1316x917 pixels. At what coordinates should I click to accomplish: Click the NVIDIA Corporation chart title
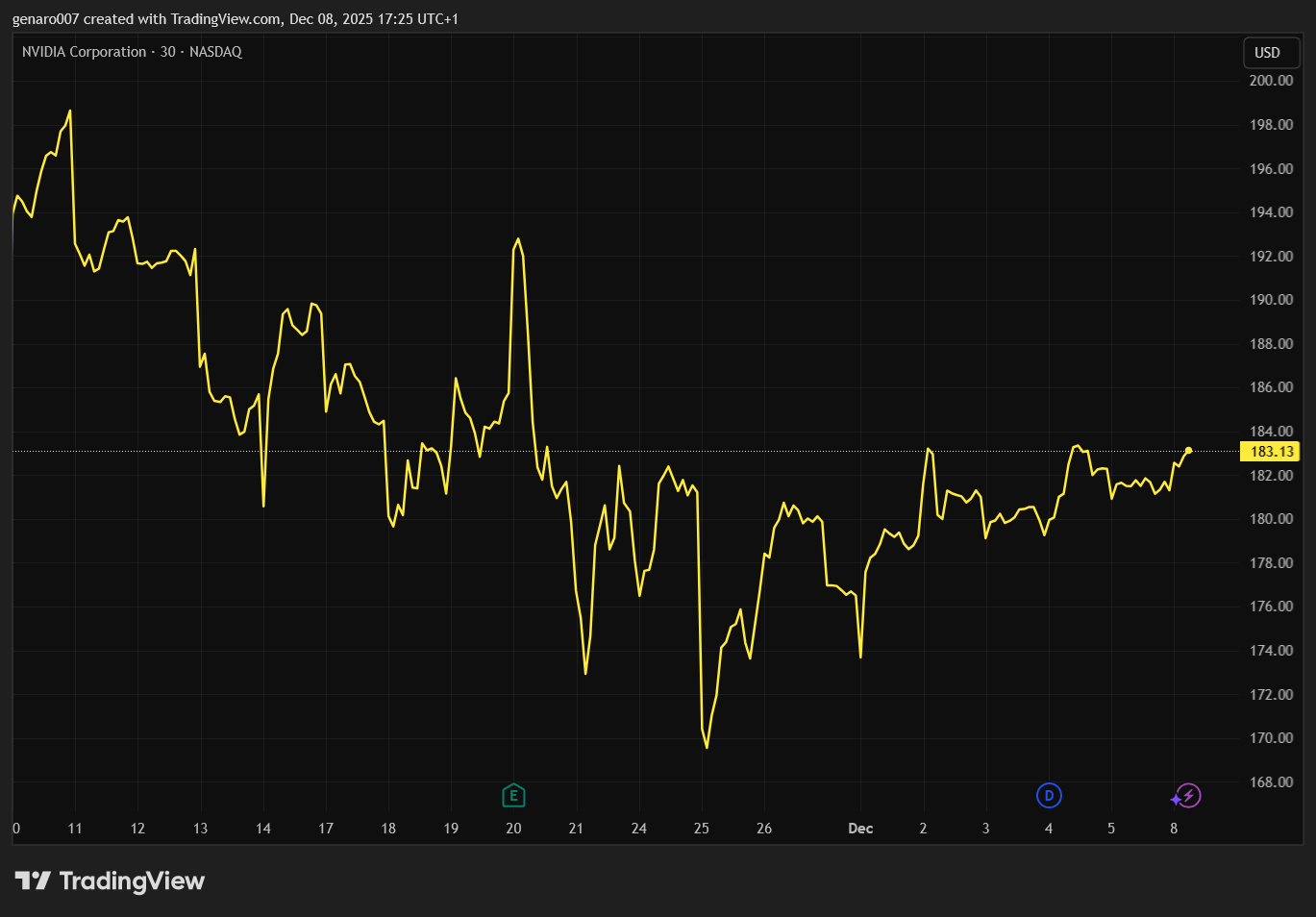pyautogui.click(x=85, y=52)
